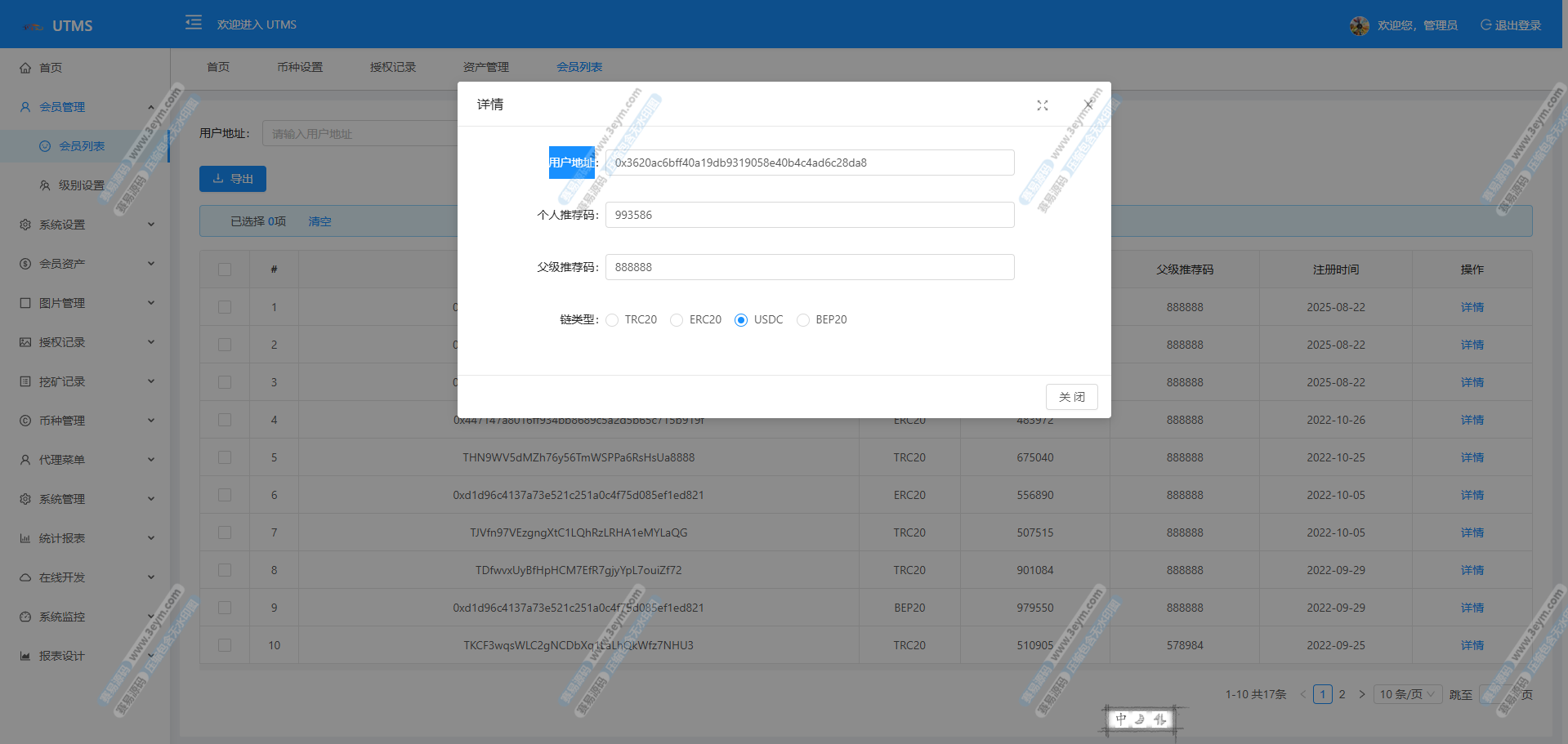The width and height of the screenshot is (1568, 744).
Task: Open the 10 条/页 page size dropdown
Action: pos(1407,694)
